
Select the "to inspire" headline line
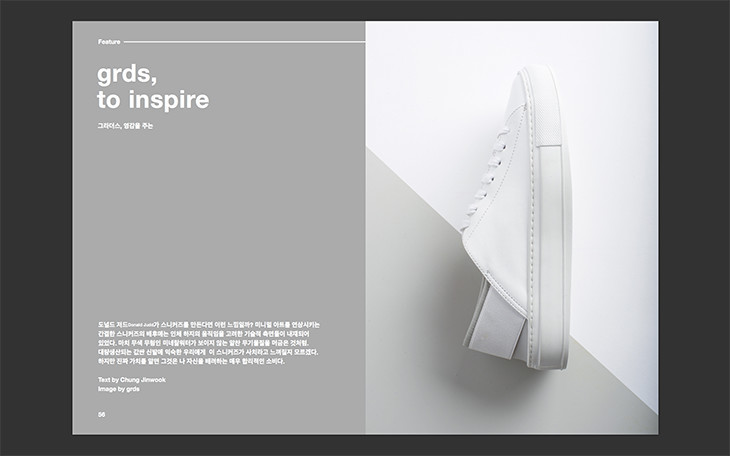153,100
